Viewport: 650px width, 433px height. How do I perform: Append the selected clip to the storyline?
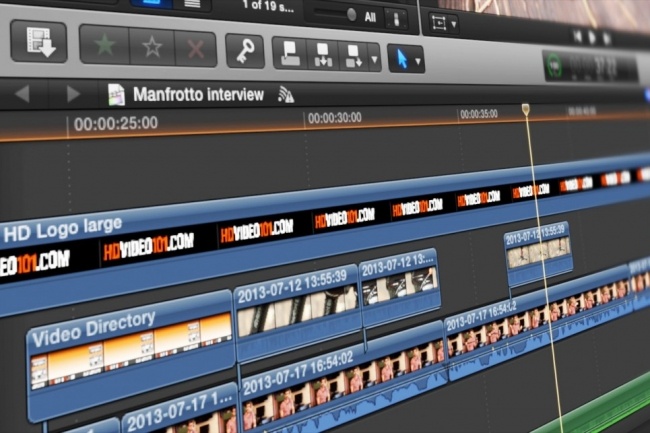pos(353,56)
